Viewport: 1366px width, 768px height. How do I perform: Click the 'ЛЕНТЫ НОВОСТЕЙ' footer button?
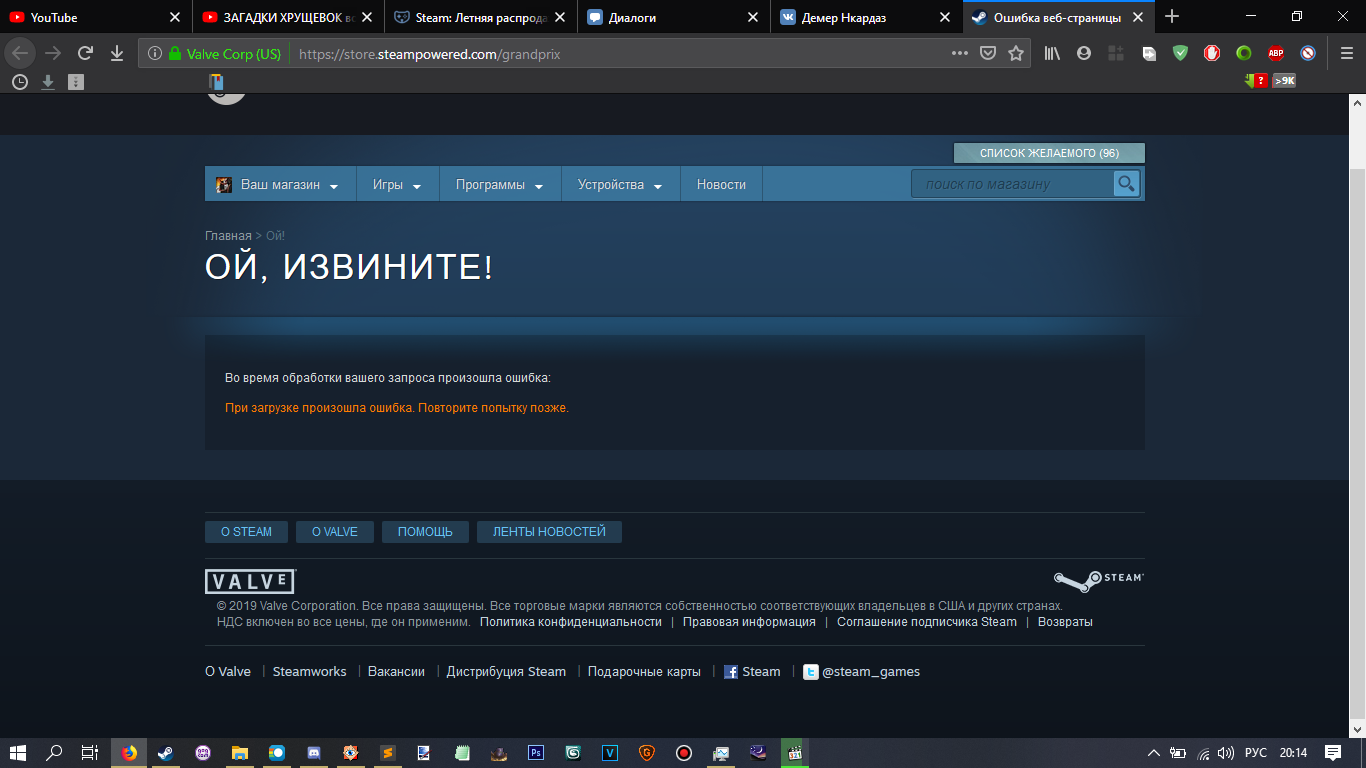pos(549,532)
